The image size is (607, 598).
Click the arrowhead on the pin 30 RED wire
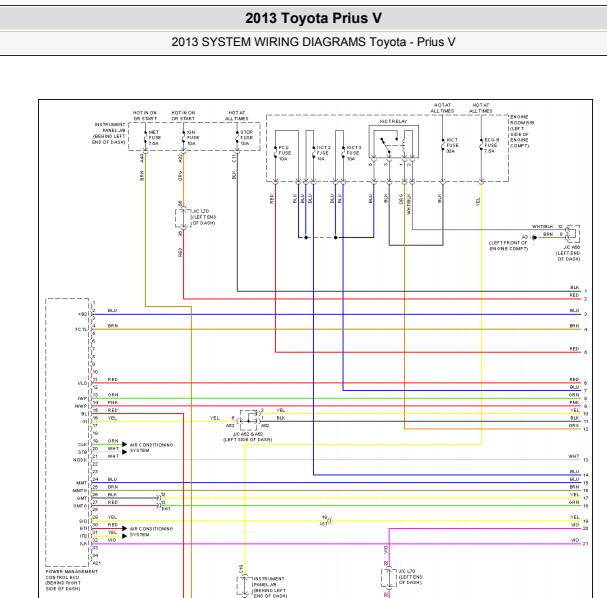125,528
